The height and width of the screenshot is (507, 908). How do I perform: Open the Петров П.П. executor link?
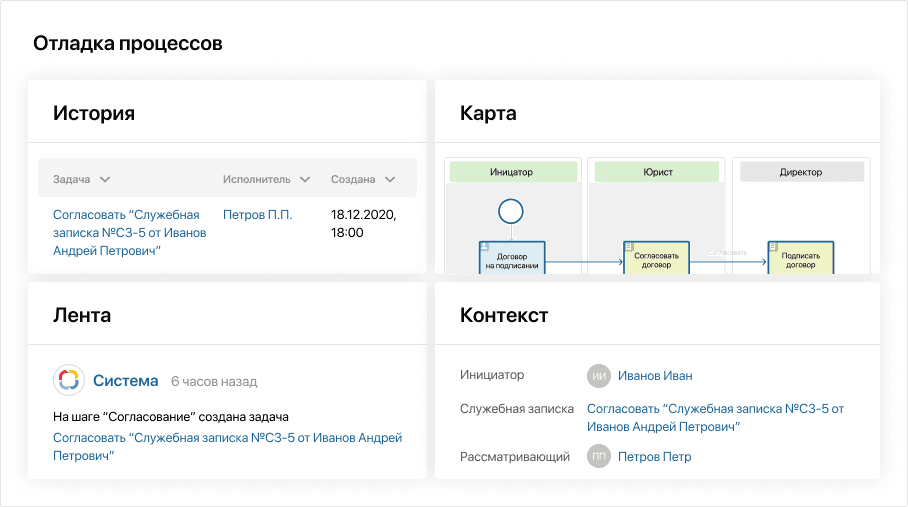coord(257,214)
